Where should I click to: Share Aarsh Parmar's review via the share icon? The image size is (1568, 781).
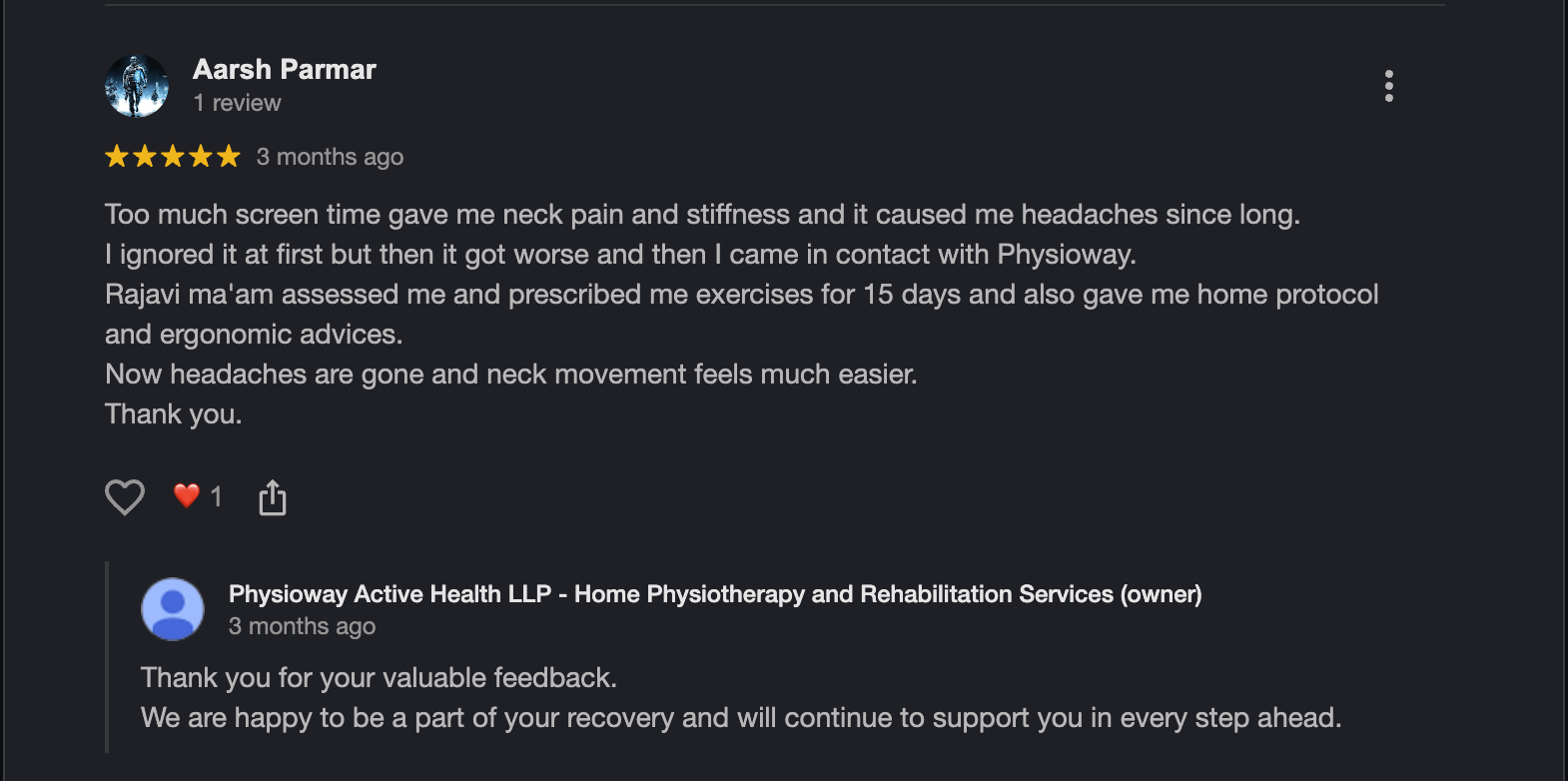click(x=273, y=496)
